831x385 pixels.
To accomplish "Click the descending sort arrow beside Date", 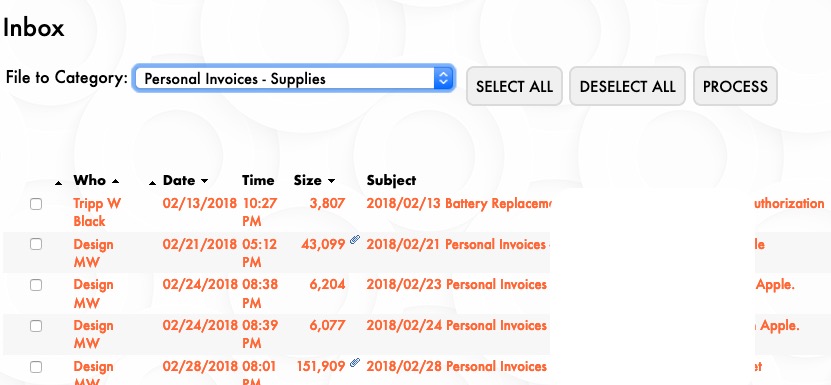I will pyautogui.click(x=204, y=181).
